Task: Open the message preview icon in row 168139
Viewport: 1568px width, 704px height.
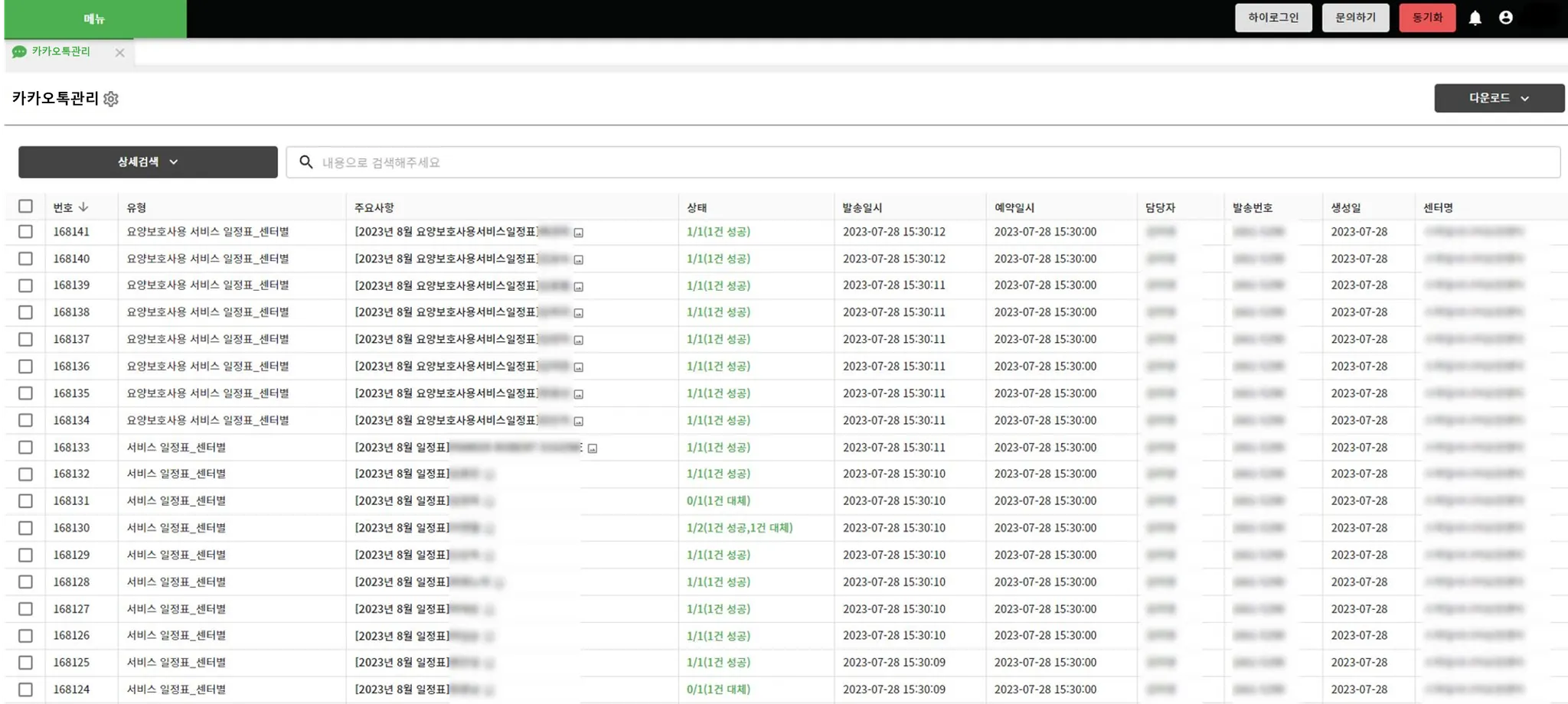Action: coord(579,286)
